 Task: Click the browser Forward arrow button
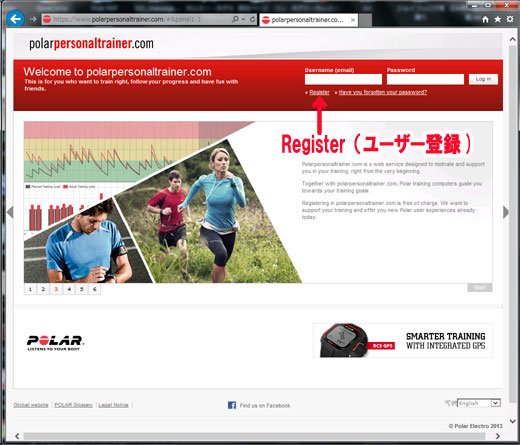(x=33, y=19)
